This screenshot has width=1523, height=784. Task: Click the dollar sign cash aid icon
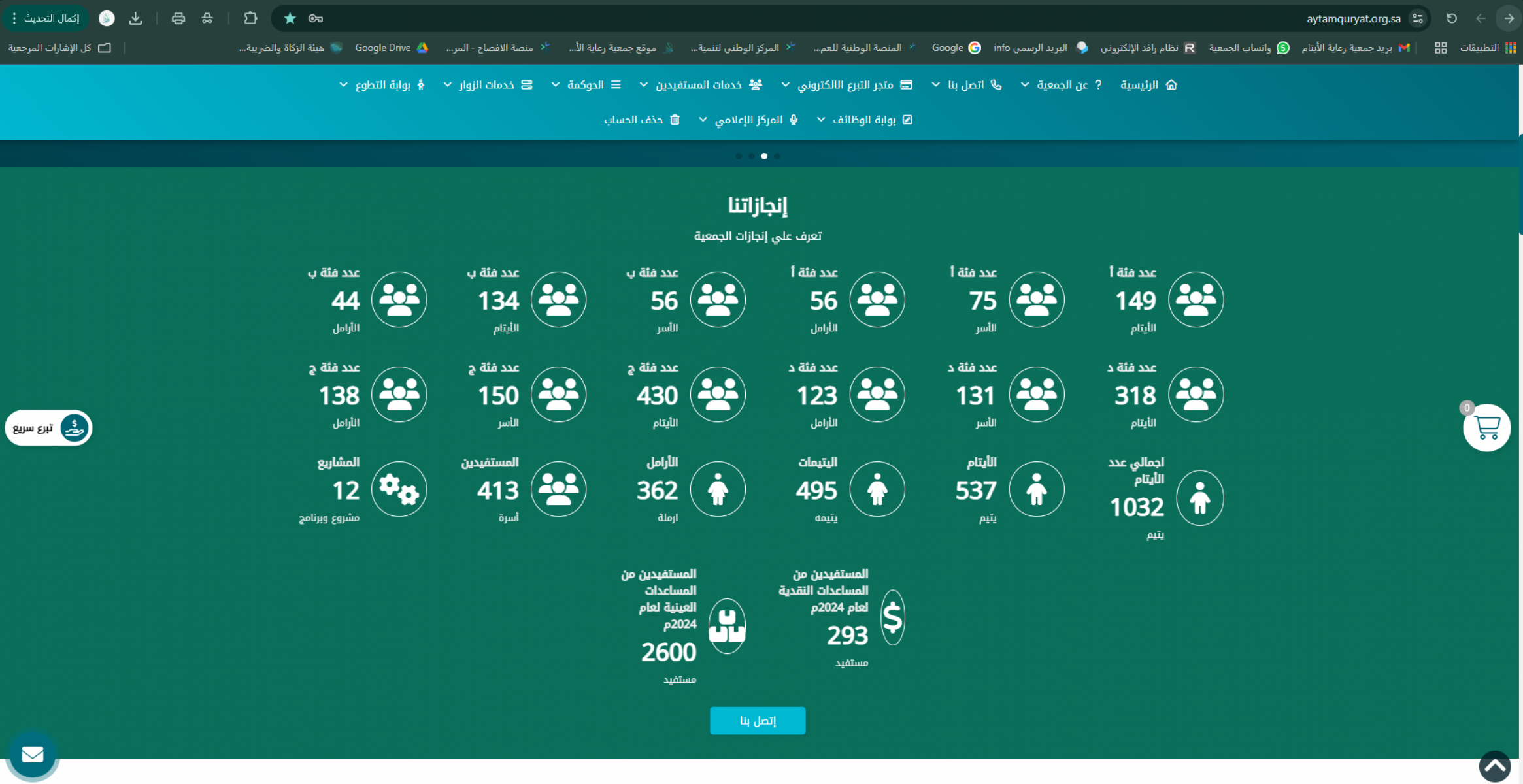(x=892, y=617)
